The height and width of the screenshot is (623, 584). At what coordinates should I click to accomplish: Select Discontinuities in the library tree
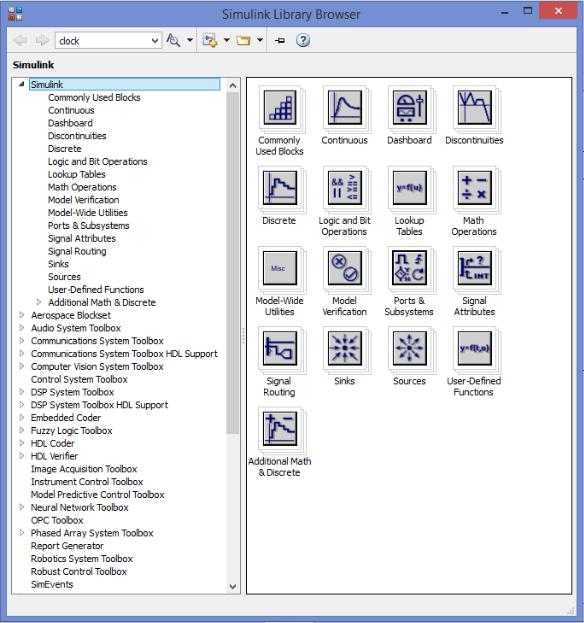click(x=77, y=135)
